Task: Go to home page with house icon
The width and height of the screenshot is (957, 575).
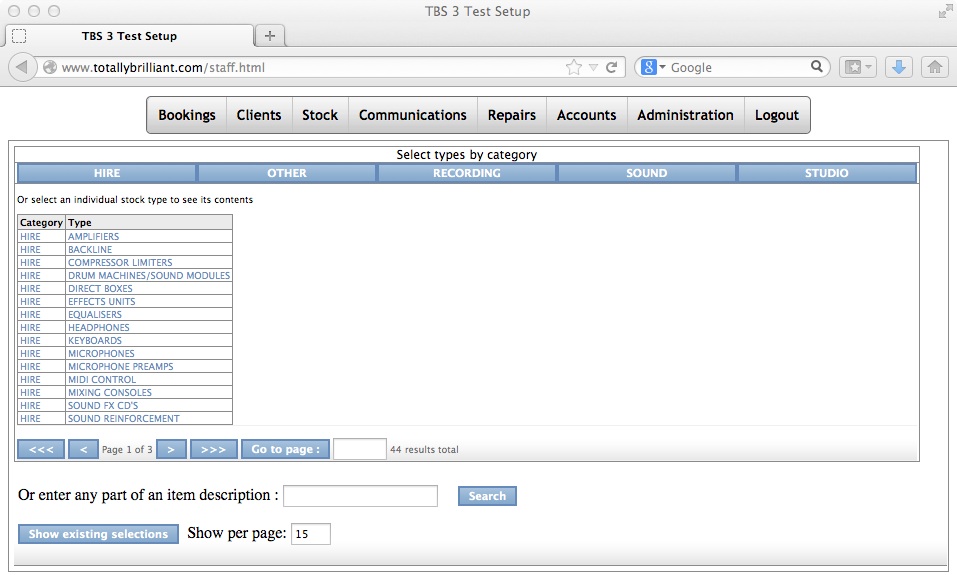Action: click(934, 67)
